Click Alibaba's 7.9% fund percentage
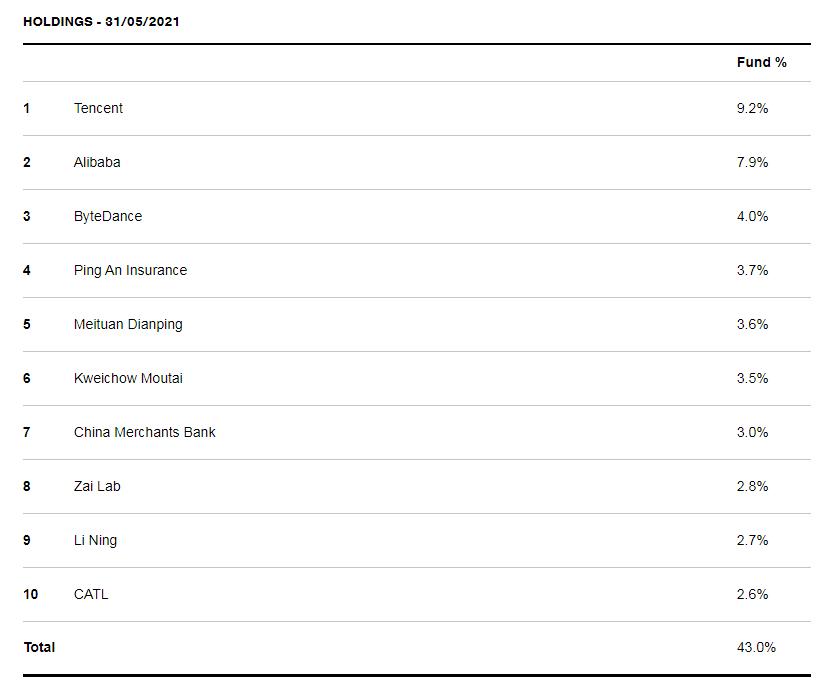Viewport: 828px width, 688px height. coord(752,162)
